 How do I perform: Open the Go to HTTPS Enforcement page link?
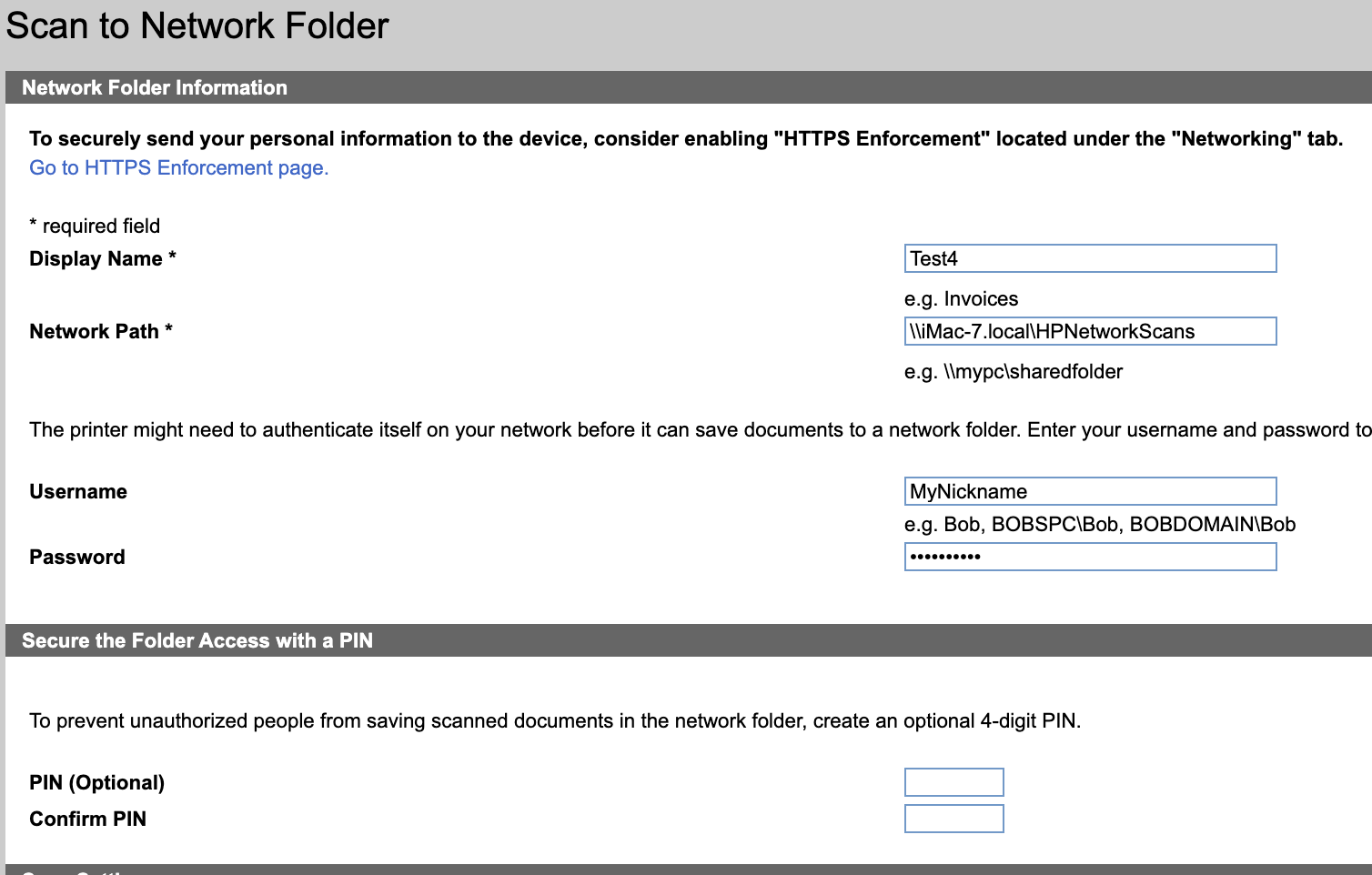[x=178, y=168]
